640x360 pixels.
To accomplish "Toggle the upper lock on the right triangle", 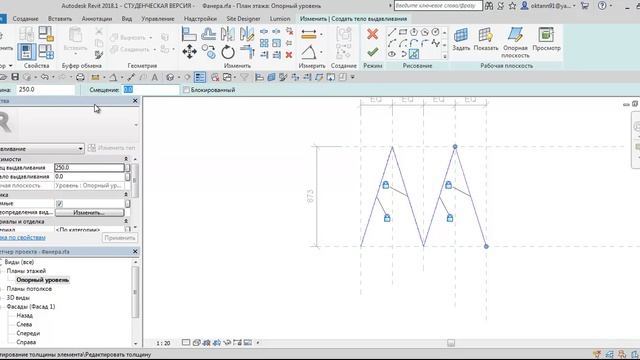I will [449, 185].
